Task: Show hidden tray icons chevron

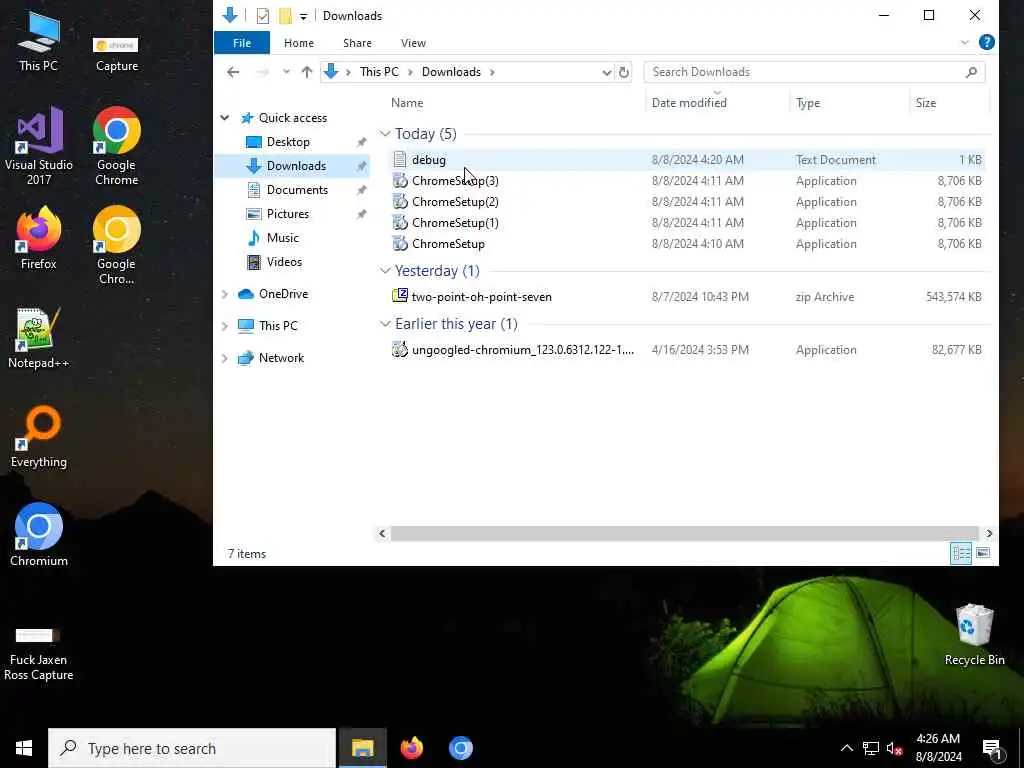Action: pyautogui.click(x=846, y=748)
